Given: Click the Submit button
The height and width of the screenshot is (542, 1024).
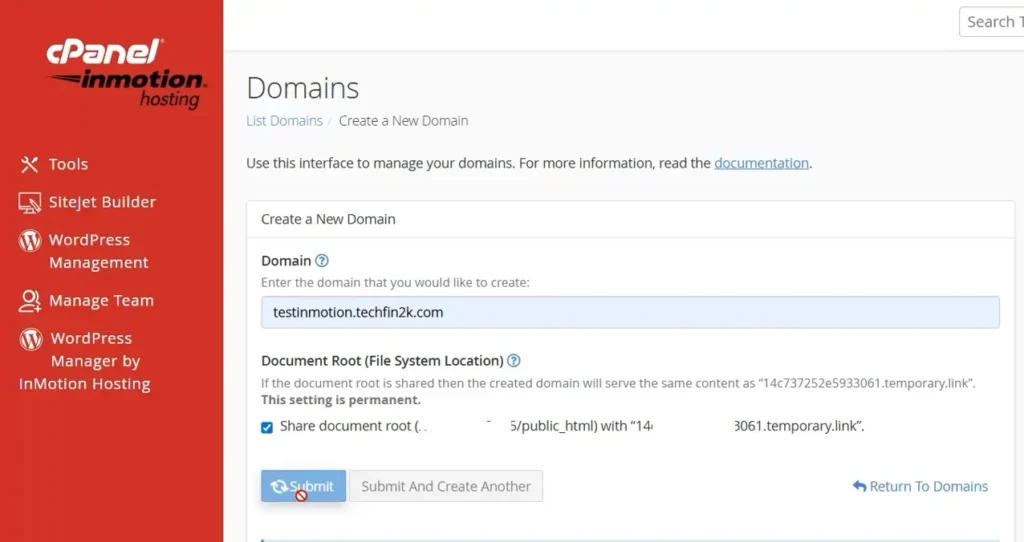Looking at the screenshot, I should pos(304,486).
